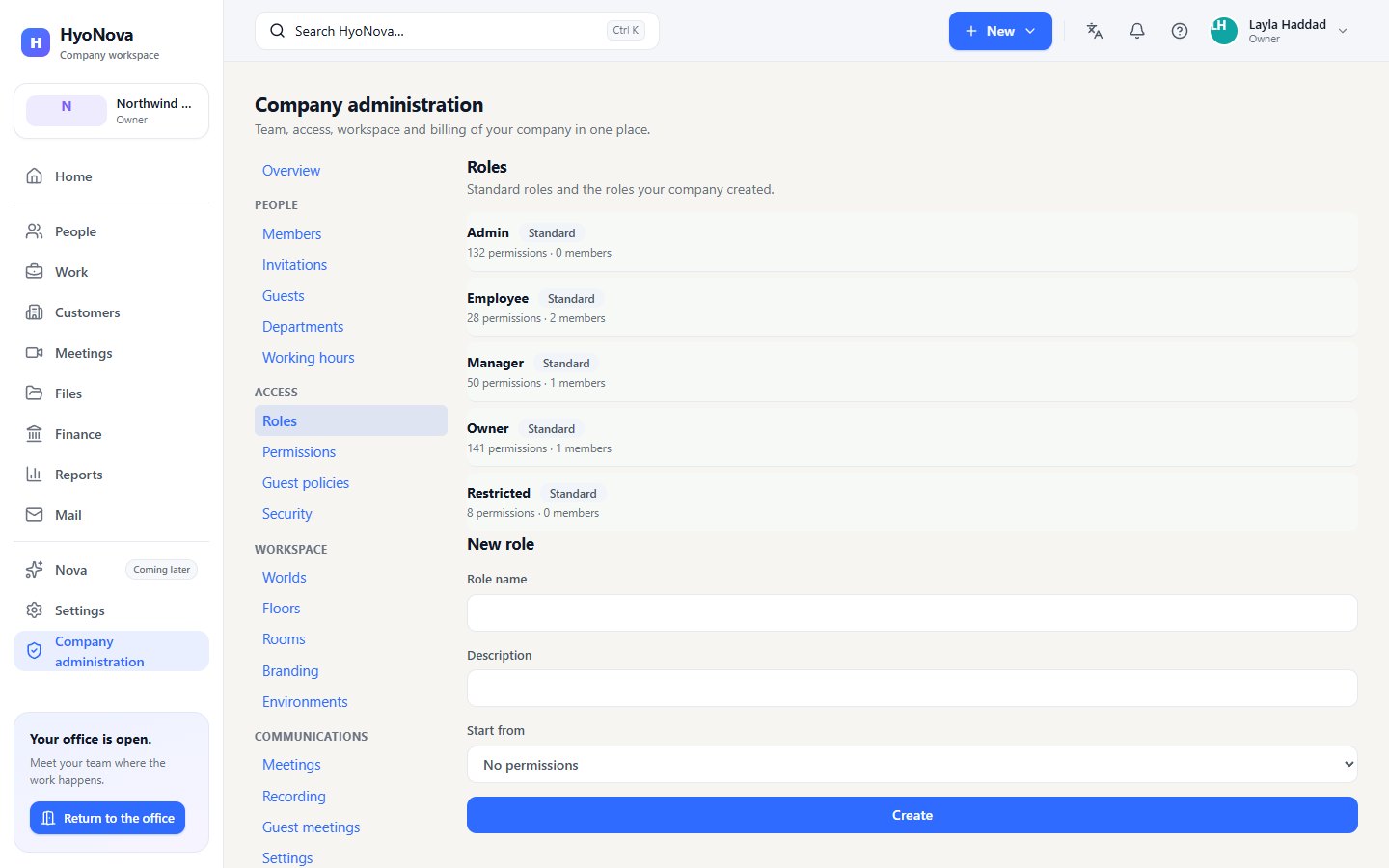This screenshot has width=1389, height=868.
Task: Open the People section icon
Action: point(35,231)
